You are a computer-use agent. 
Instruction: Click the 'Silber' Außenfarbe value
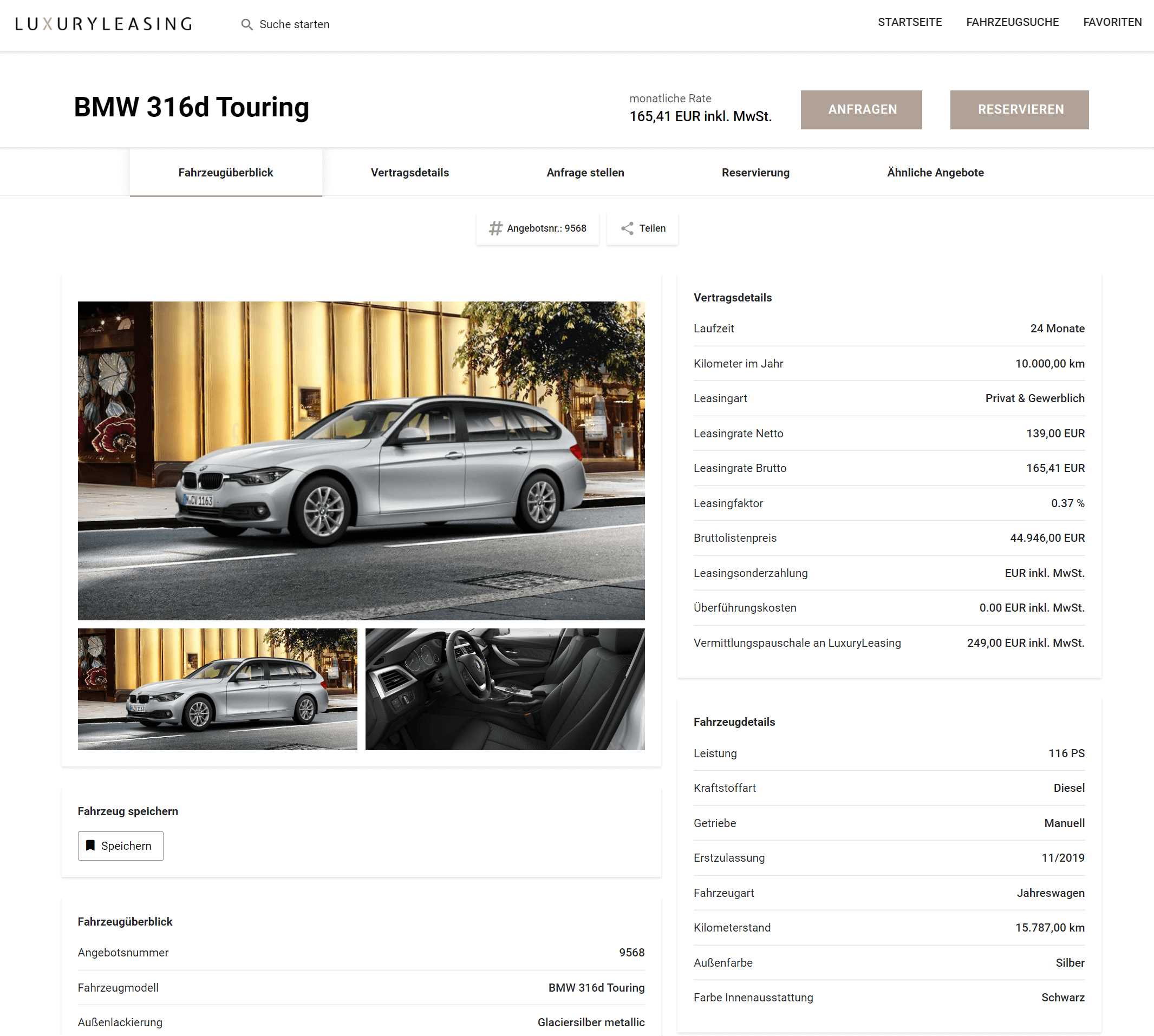pos(1070,963)
